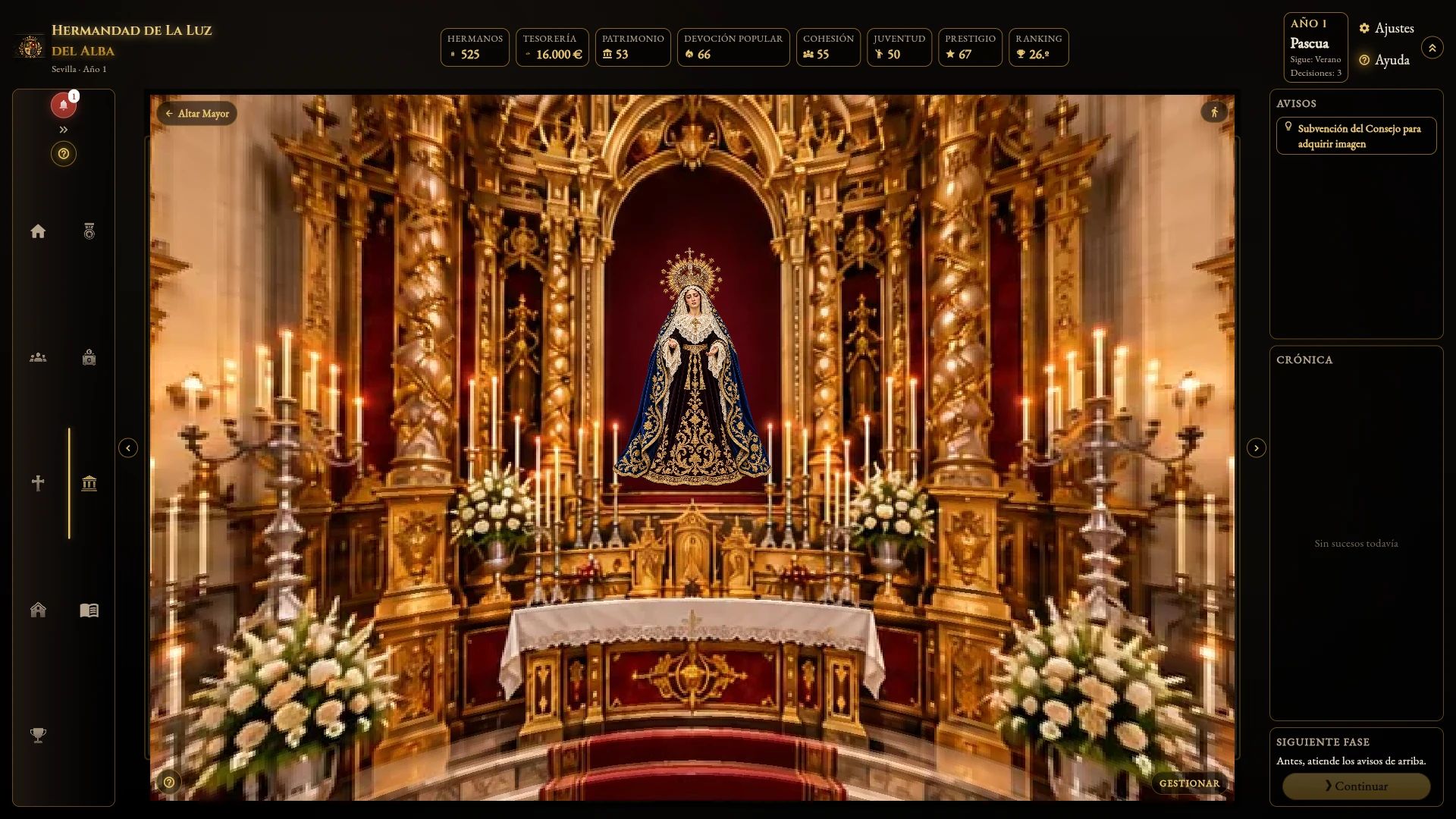The height and width of the screenshot is (819, 1456).
Task: Open the notifications bell with badge
Action: [64, 105]
